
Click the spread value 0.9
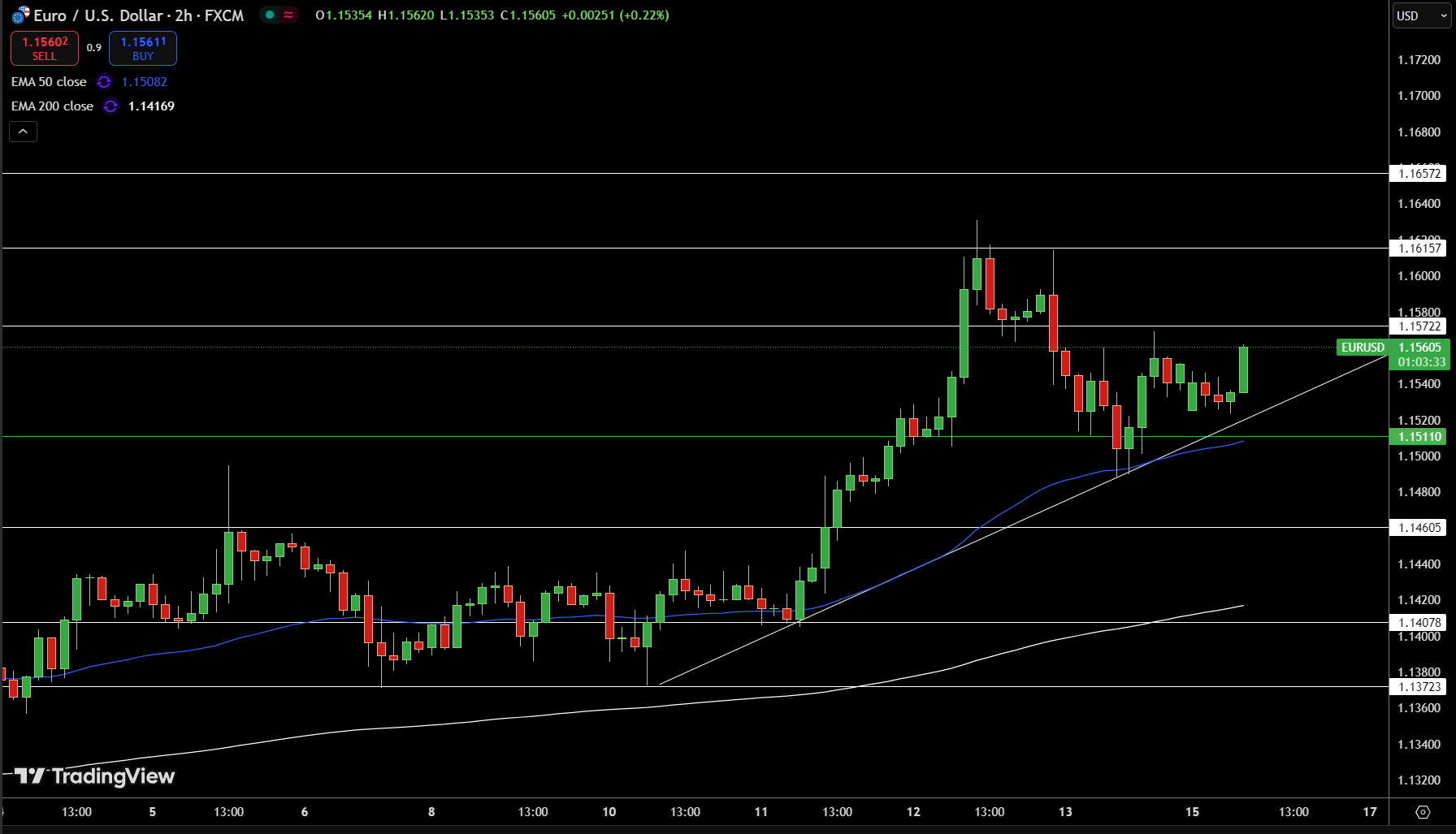click(94, 48)
